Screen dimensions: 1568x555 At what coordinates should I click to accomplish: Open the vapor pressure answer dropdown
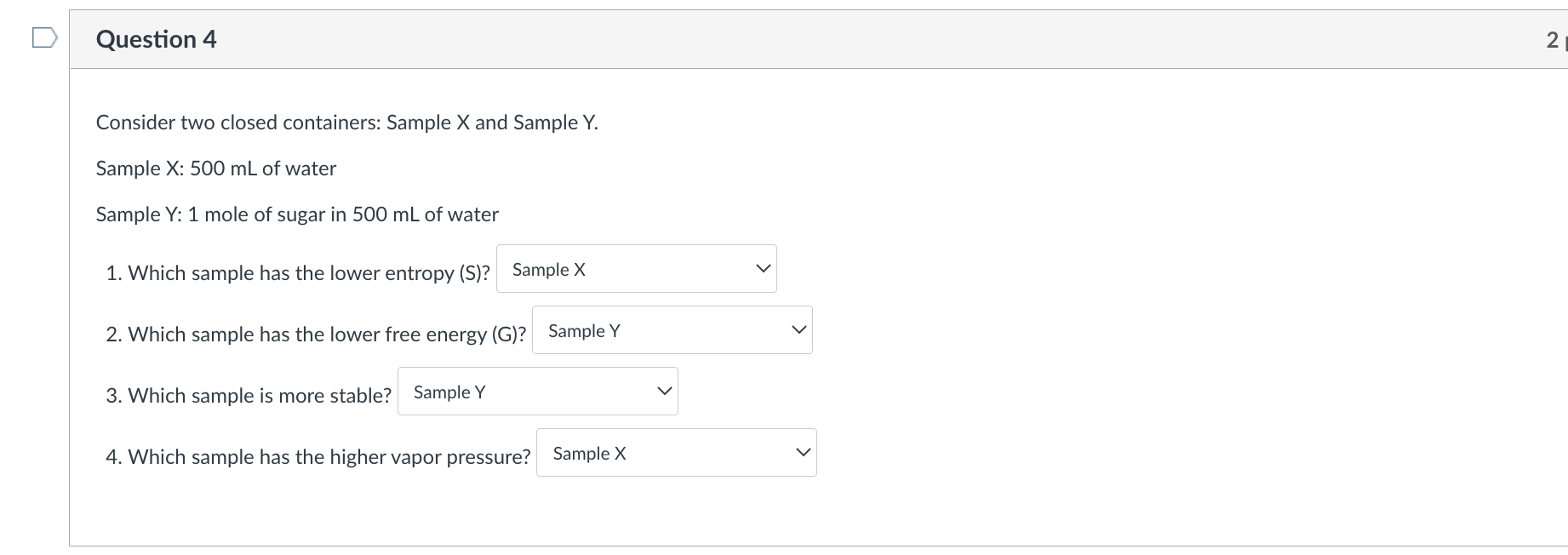[675, 452]
